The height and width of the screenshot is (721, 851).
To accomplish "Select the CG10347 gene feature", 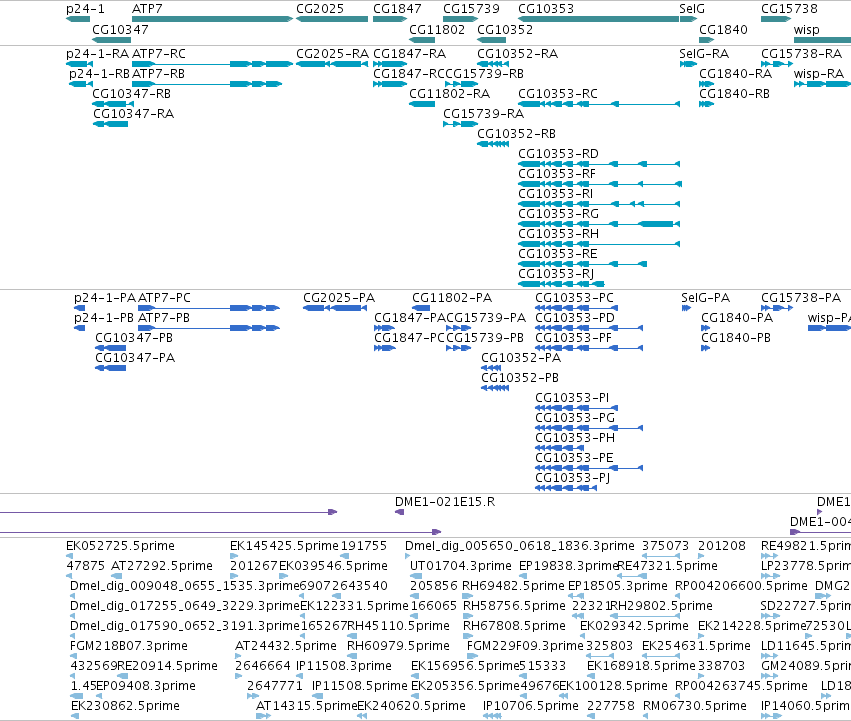I will (x=111, y=40).
